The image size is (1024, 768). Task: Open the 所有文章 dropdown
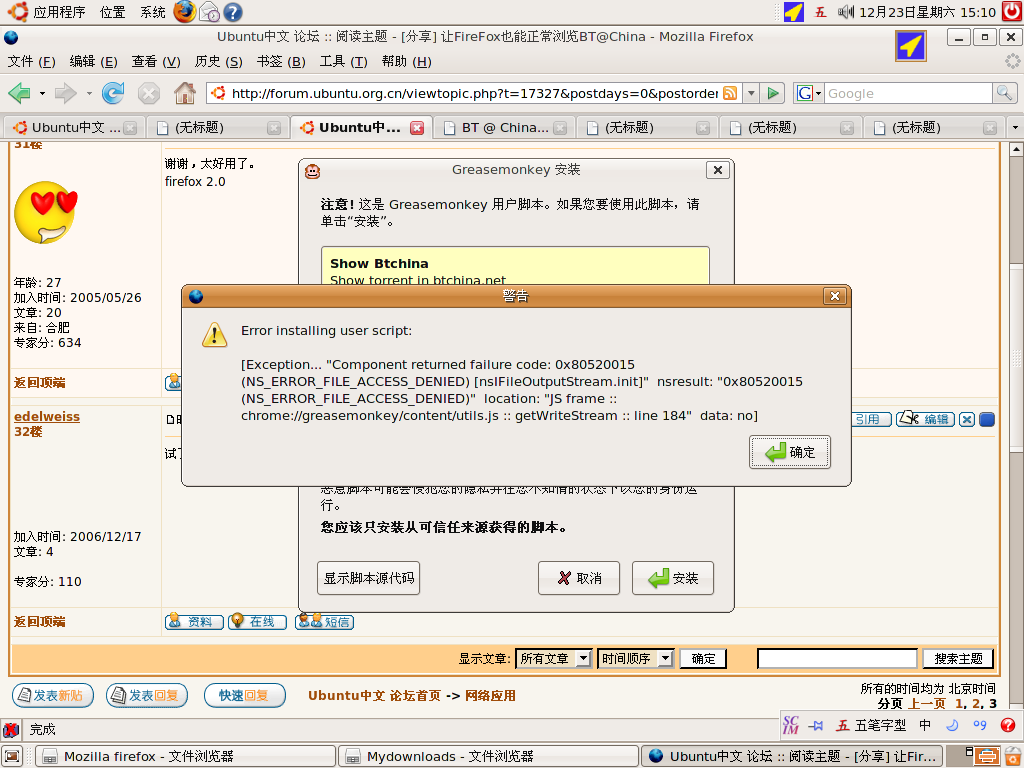click(554, 658)
